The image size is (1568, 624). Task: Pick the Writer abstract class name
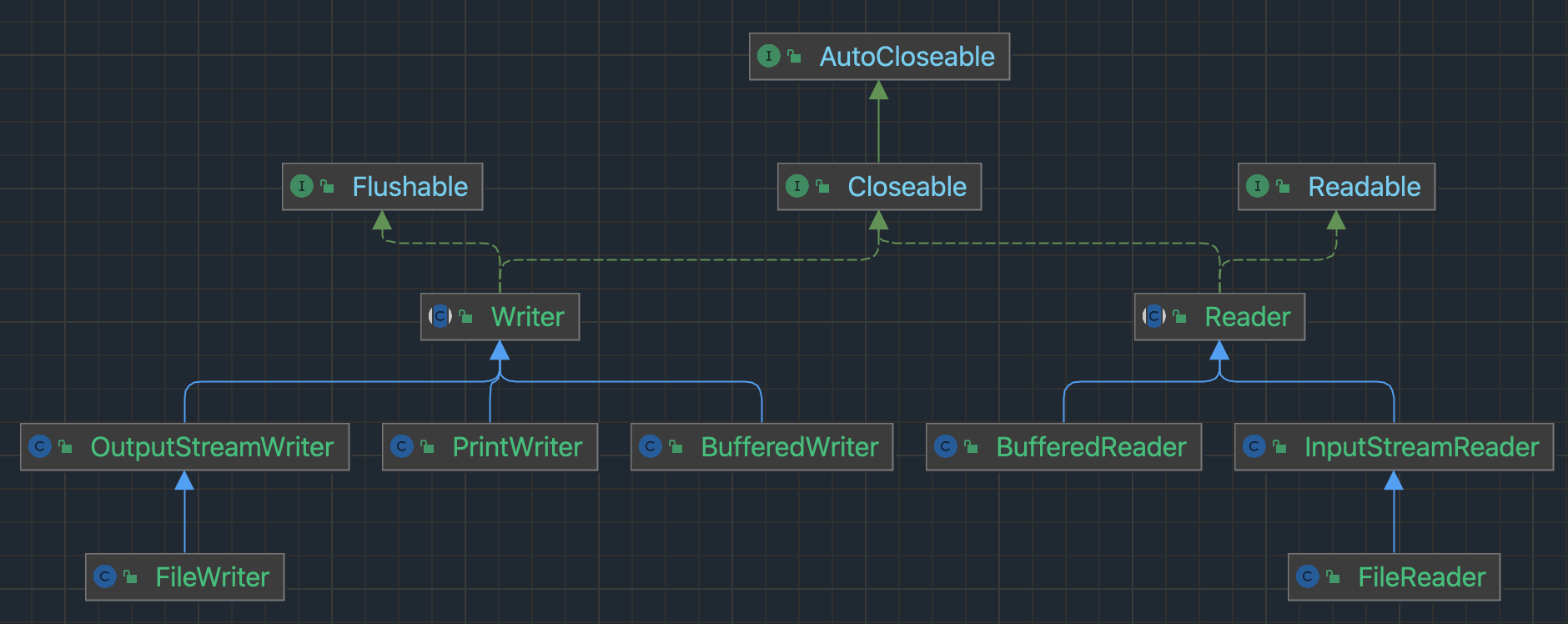click(x=527, y=317)
